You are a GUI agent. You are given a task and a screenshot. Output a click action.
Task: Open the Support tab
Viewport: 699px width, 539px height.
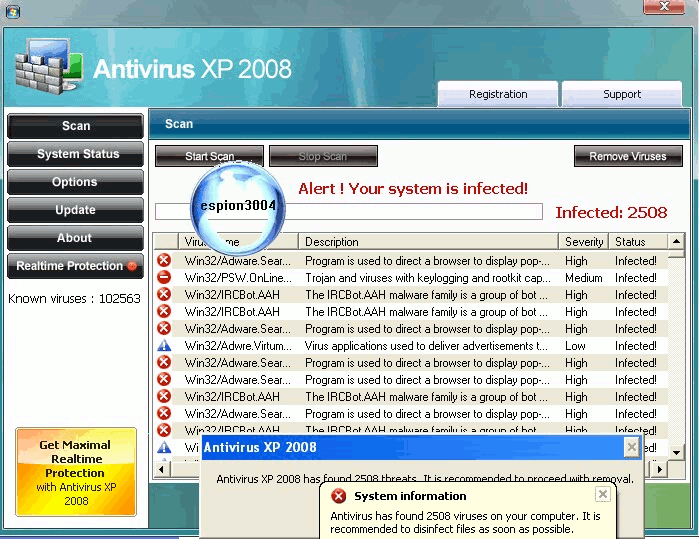click(x=622, y=94)
